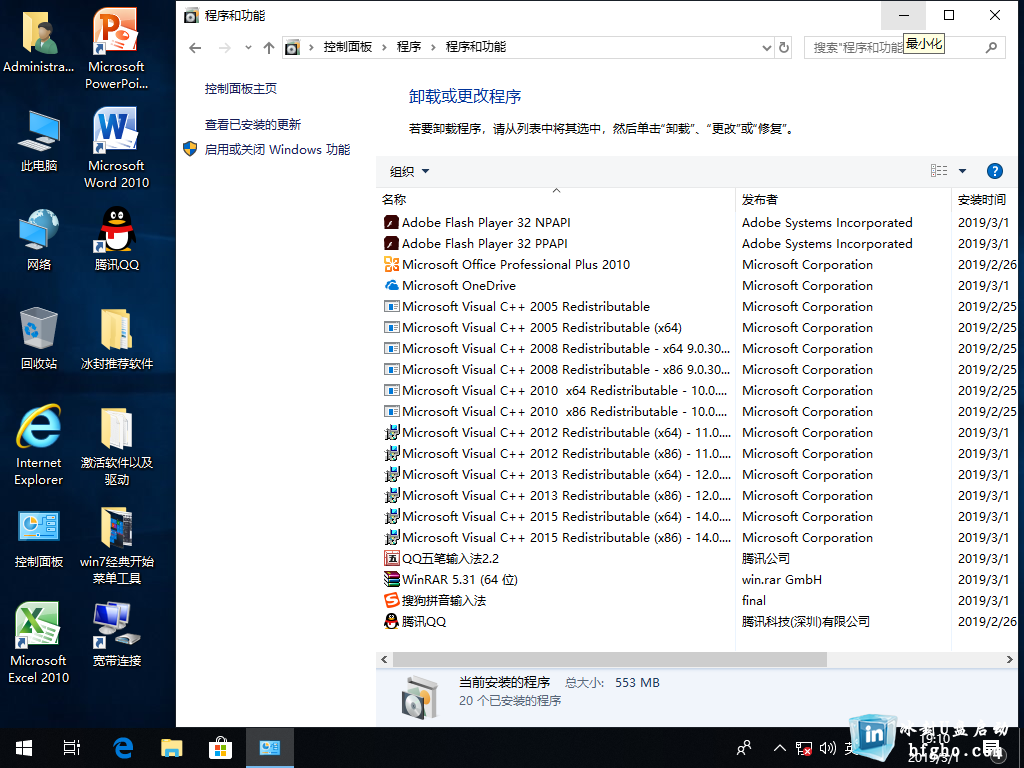The height and width of the screenshot is (768, 1024).
Task: Change the list view layout icon
Action: point(938,171)
